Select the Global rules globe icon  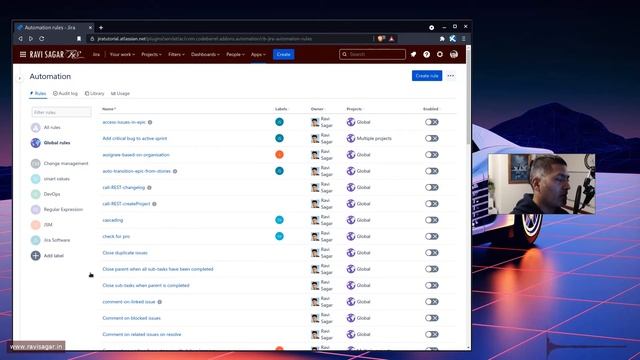click(36, 143)
